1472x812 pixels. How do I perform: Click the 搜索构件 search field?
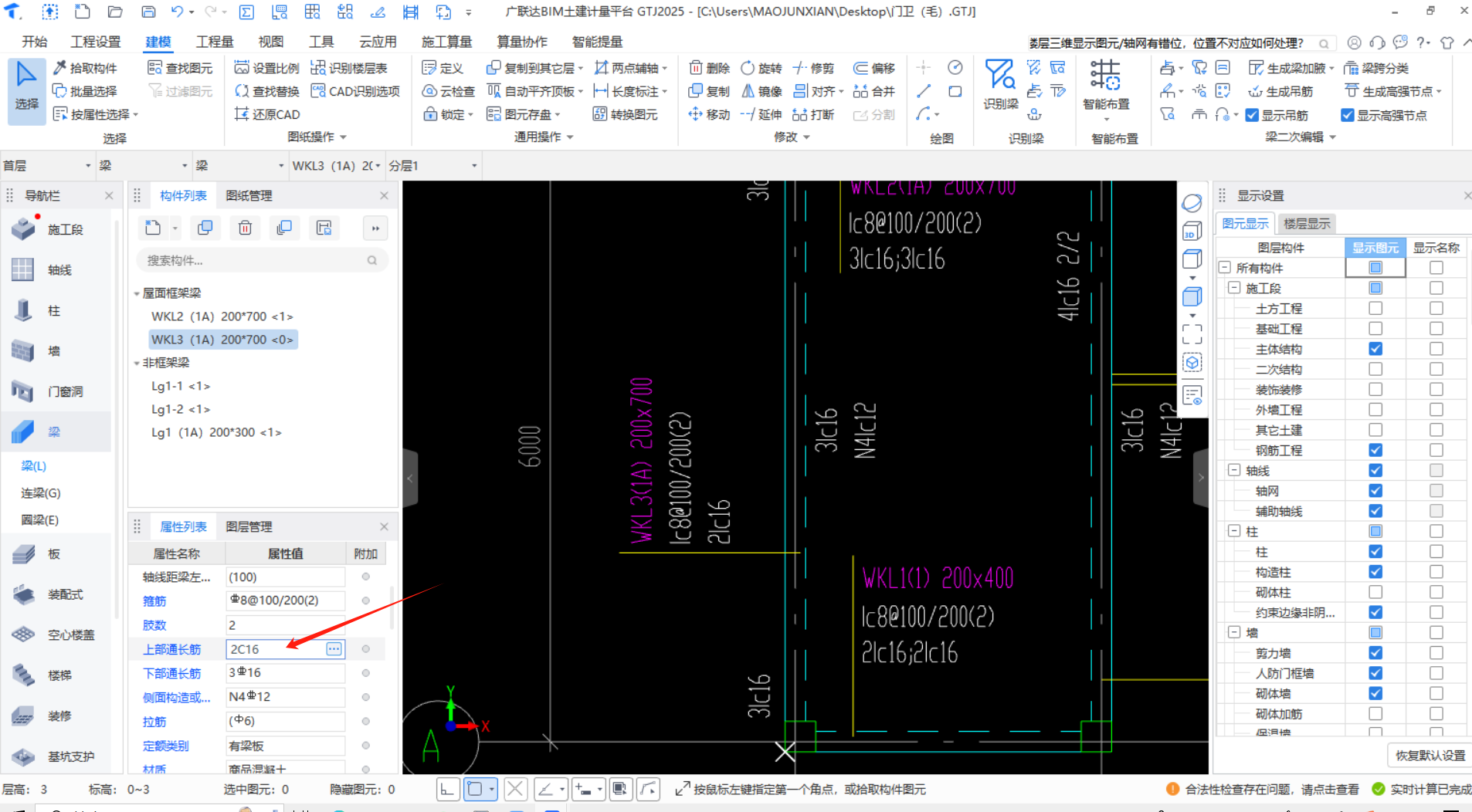pos(262,260)
